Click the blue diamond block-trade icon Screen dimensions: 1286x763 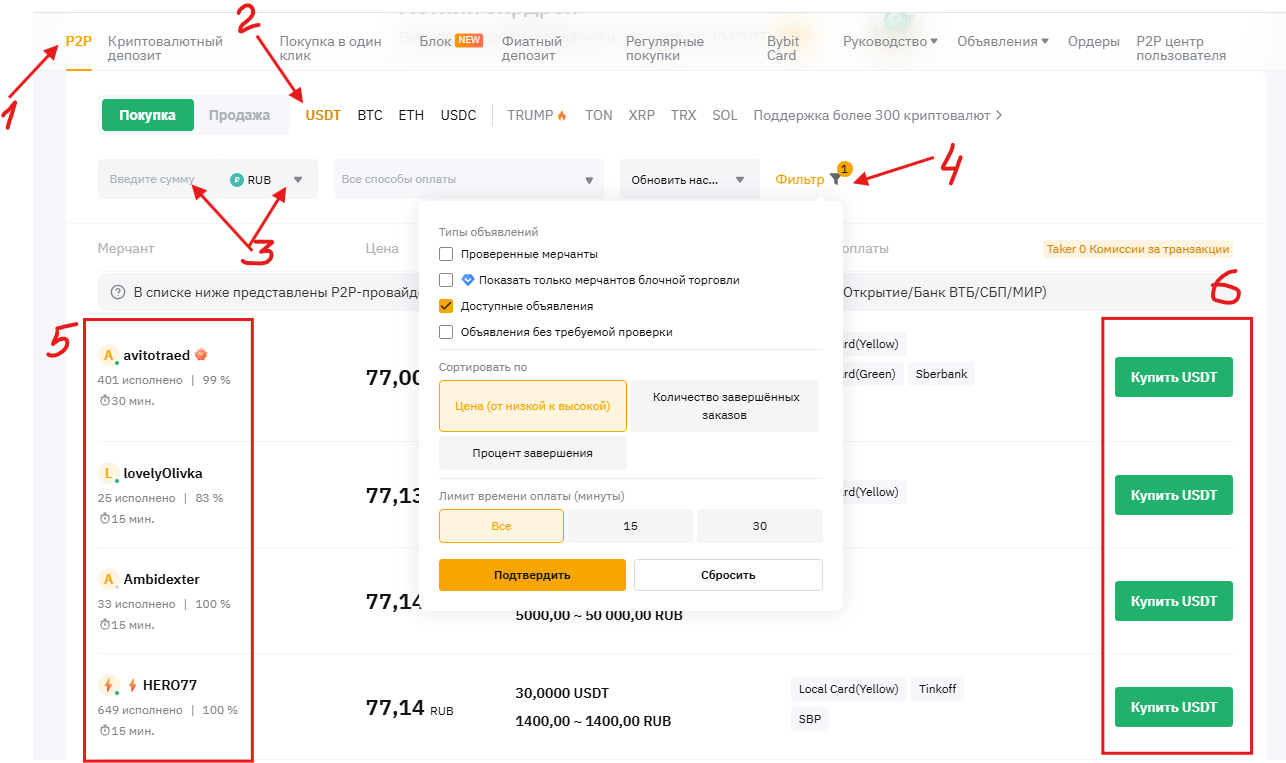(467, 280)
